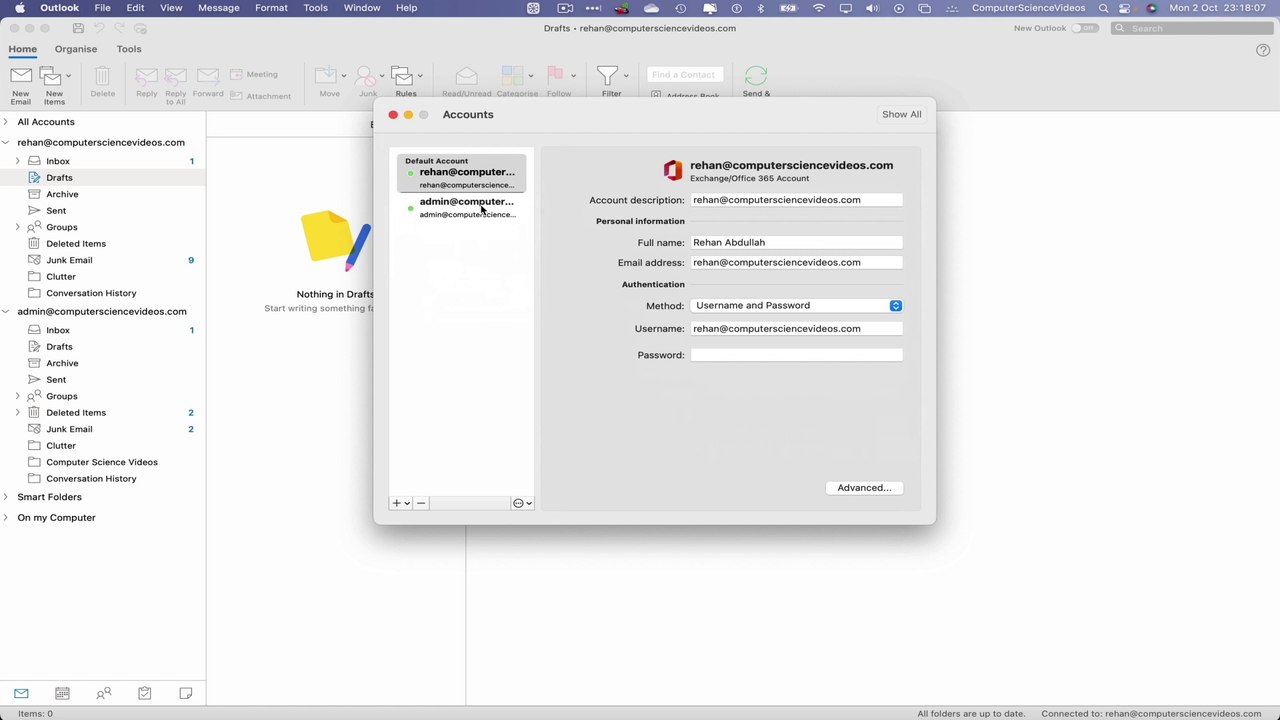Toggle the New Outlook switch

(1084, 28)
